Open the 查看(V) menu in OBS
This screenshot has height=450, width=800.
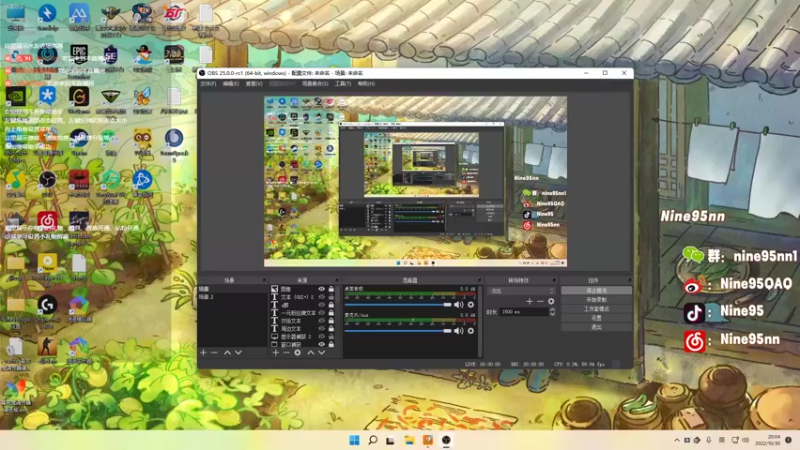click(254, 84)
